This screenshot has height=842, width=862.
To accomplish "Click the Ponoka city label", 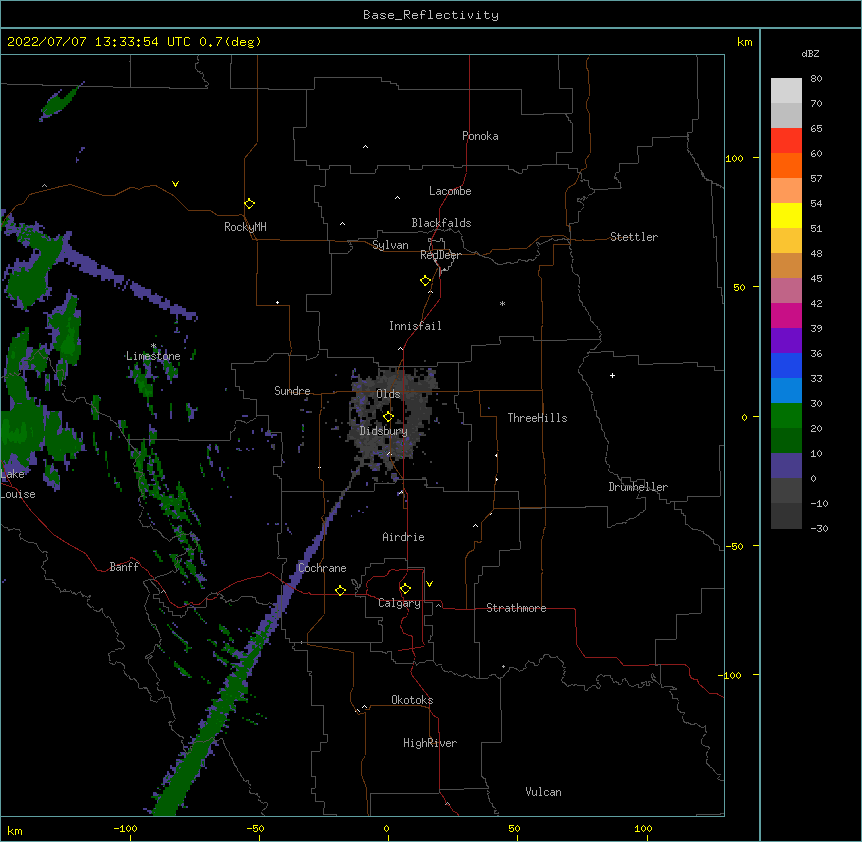I will 480,136.
